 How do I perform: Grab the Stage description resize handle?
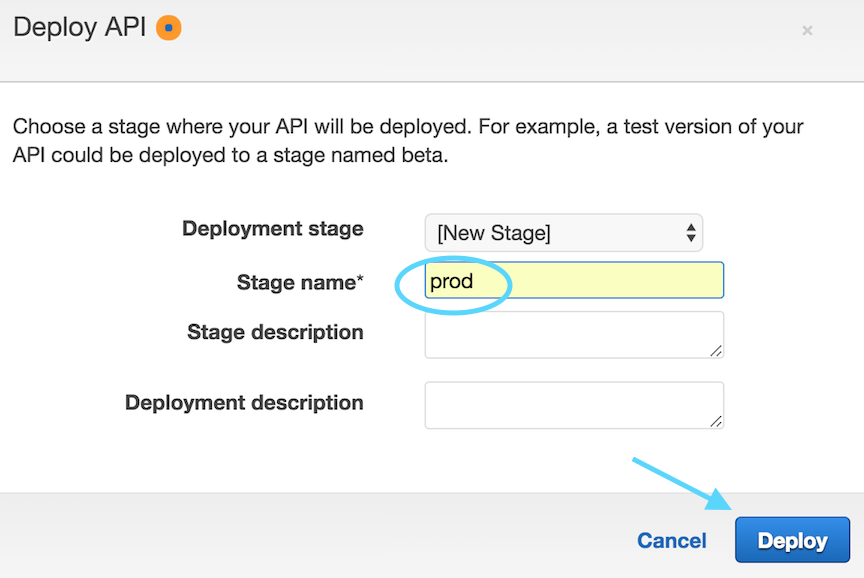(x=716, y=351)
